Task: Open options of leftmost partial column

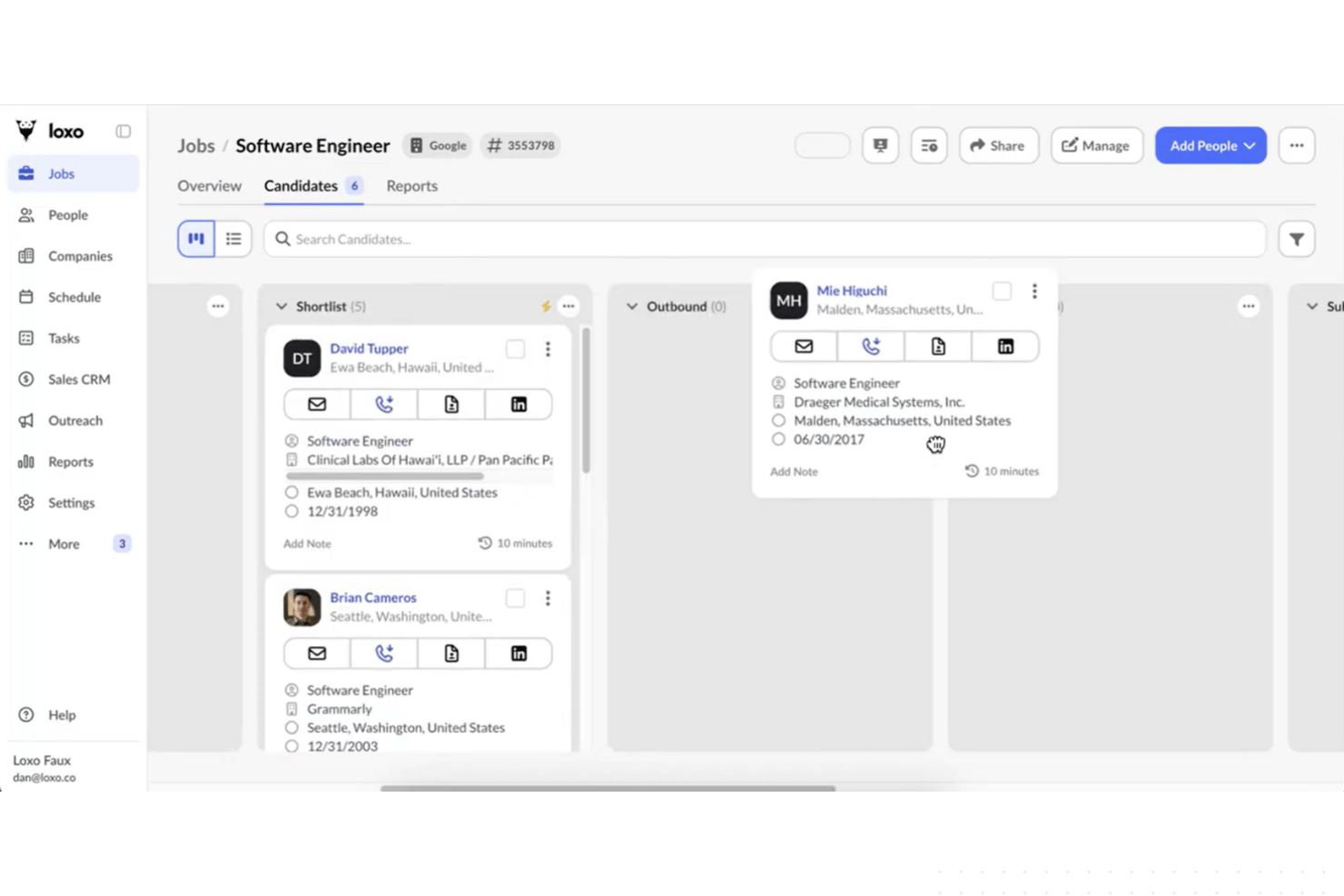Action: pyautogui.click(x=218, y=306)
